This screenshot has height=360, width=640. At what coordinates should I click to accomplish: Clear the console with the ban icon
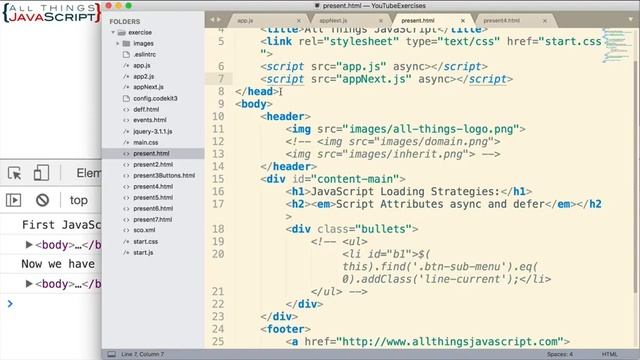point(42,200)
